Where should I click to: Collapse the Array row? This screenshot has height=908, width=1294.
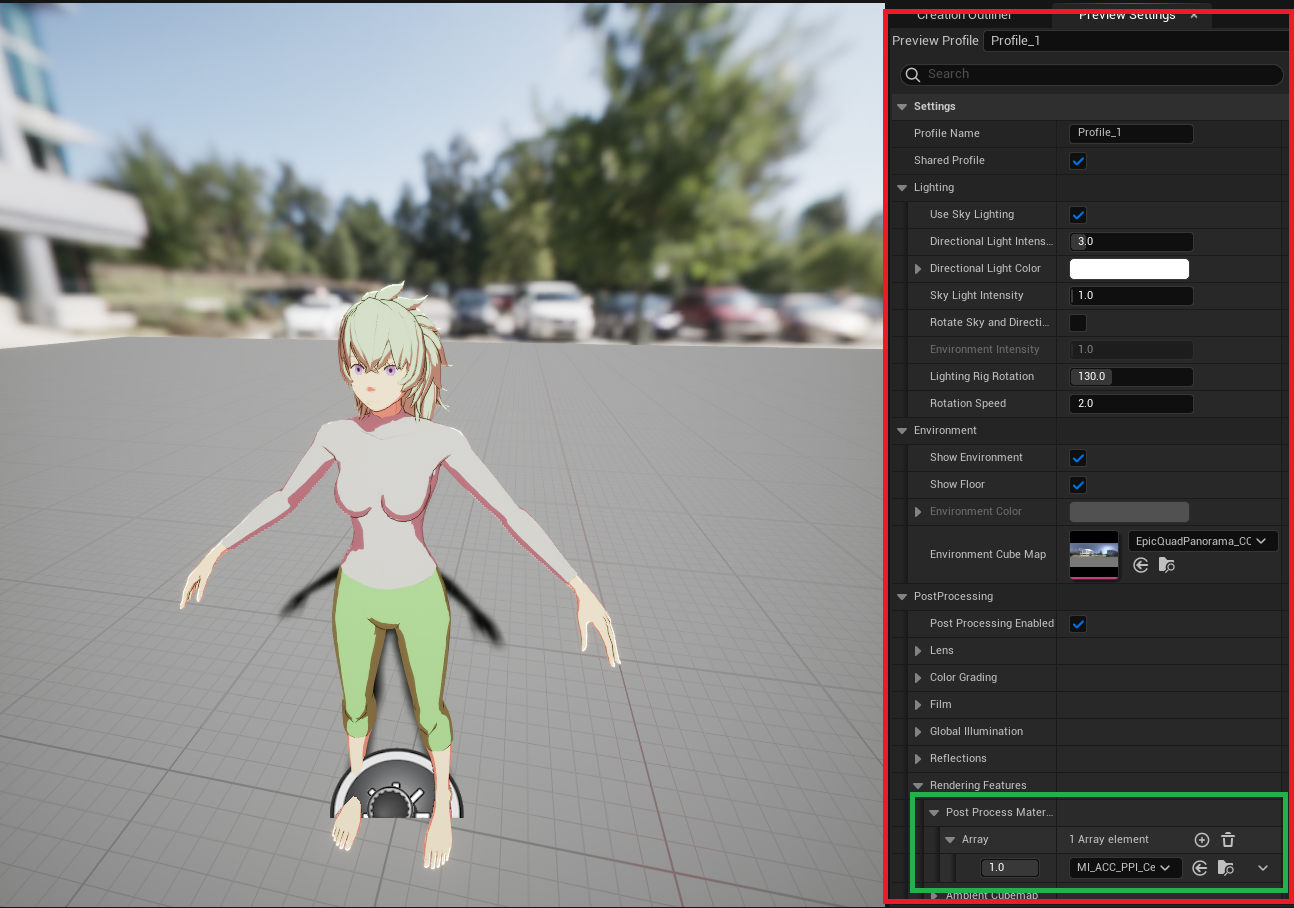950,840
